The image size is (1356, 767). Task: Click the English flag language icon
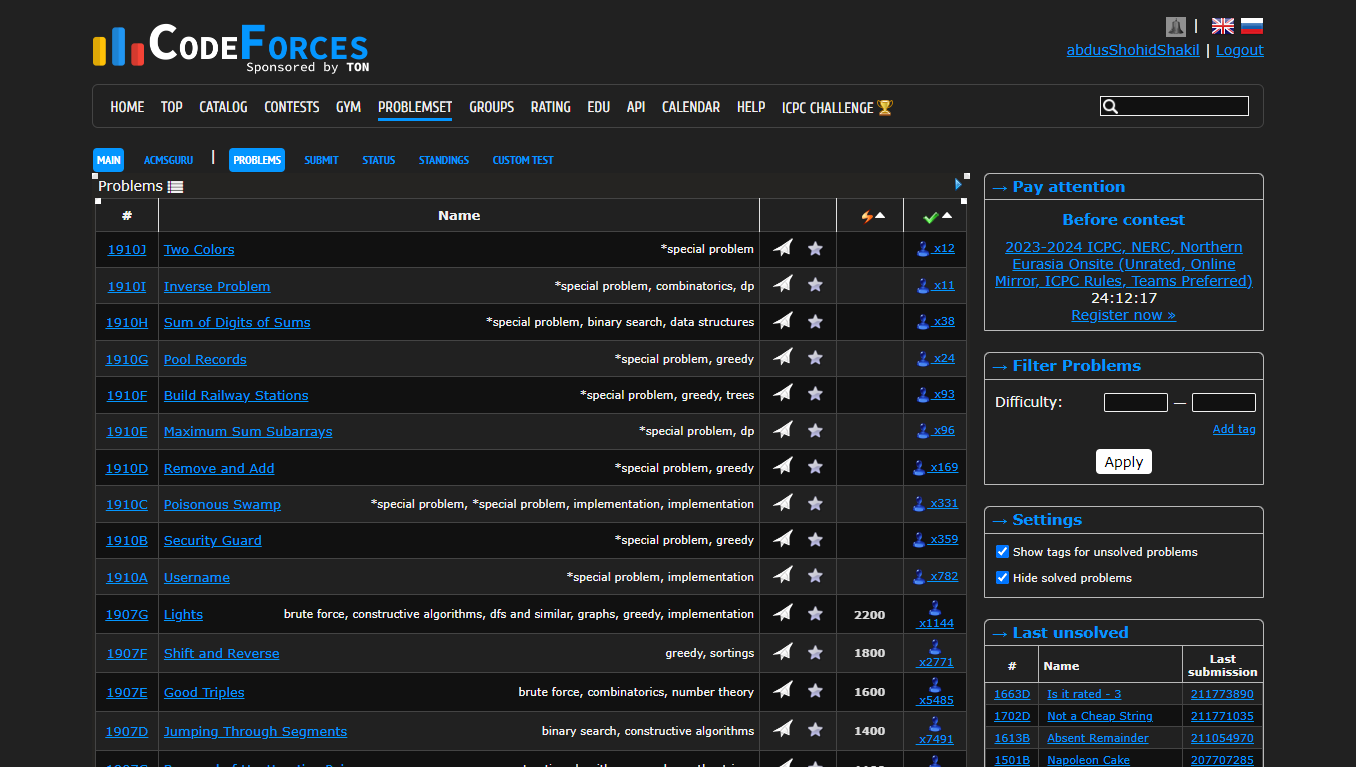1222,26
